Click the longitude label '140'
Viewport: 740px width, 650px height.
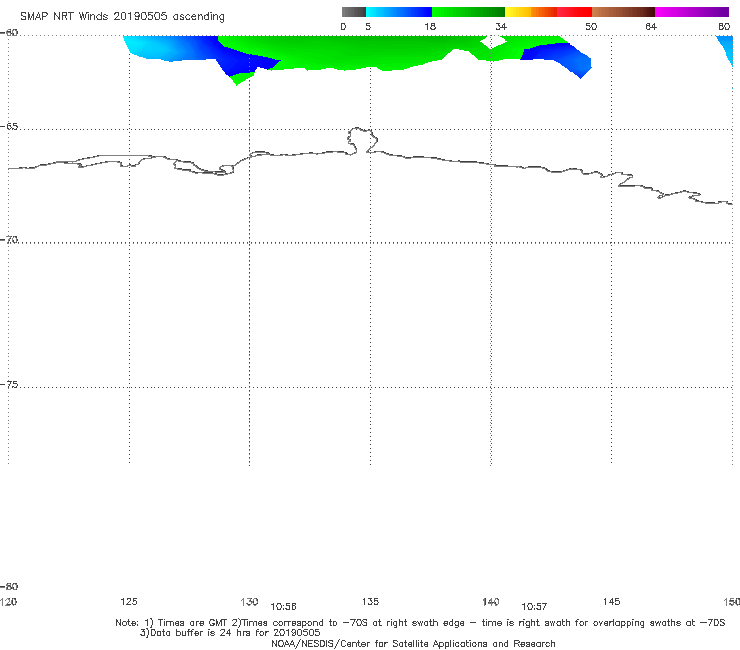coord(491,601)
